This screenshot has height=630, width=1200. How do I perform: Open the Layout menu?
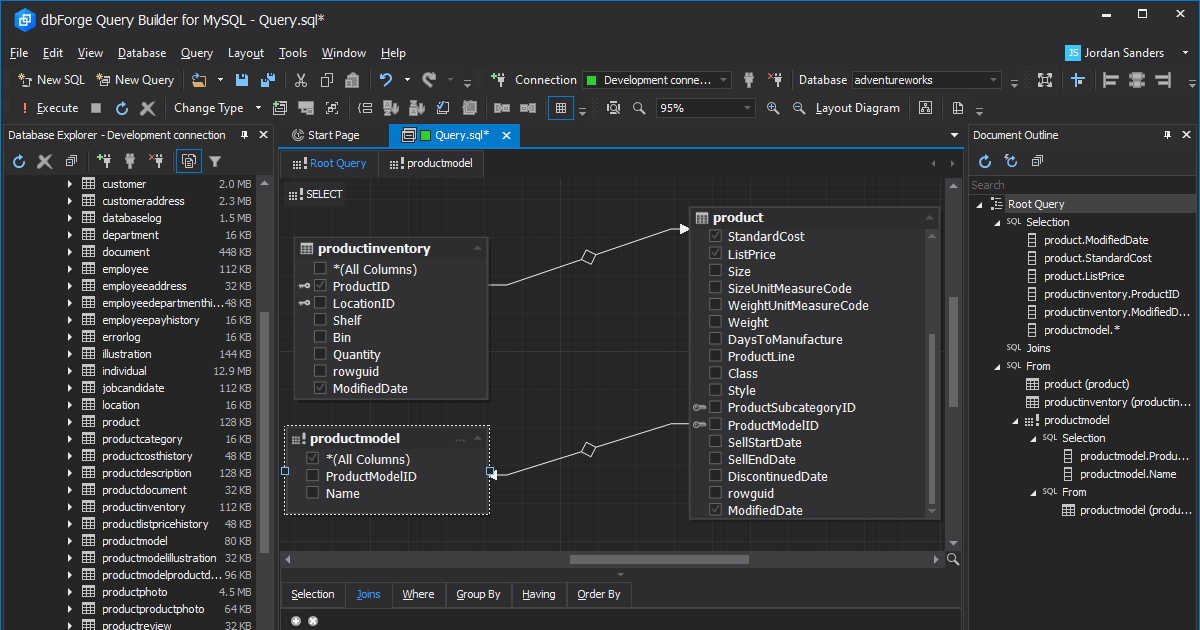tap(246, 53)
